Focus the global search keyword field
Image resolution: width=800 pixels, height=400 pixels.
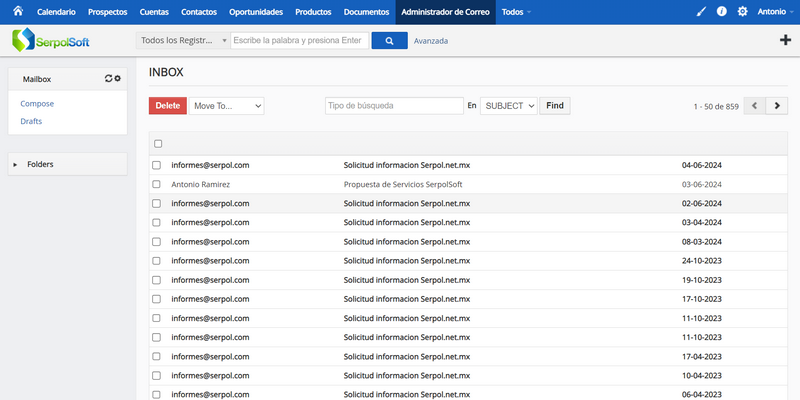coord(299,41)
